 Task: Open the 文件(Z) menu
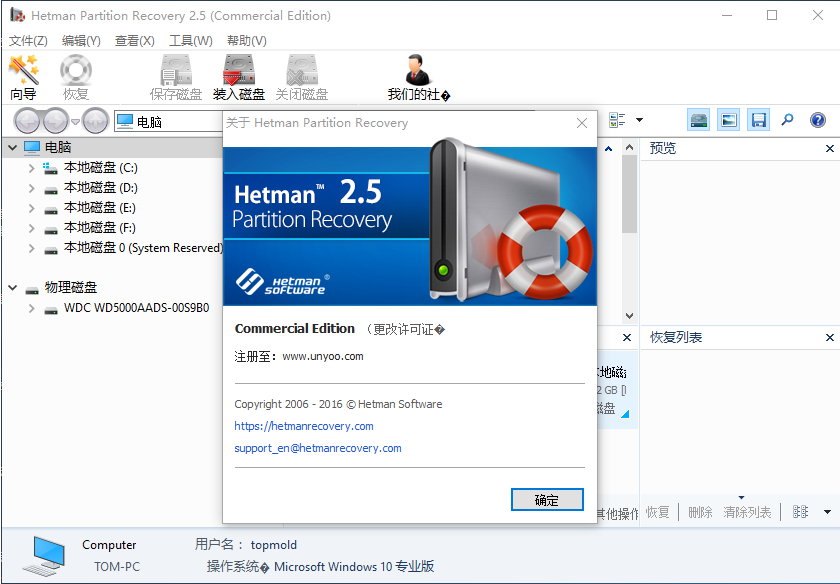(x=28, y=41)
